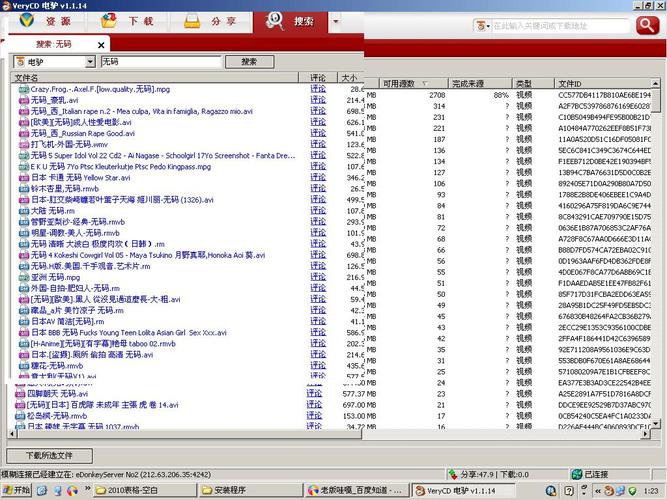Viewport: 667px width, 500px height.
Task: Click the 搜索 button beside keyword field
Action: click(x=249, y=62)
